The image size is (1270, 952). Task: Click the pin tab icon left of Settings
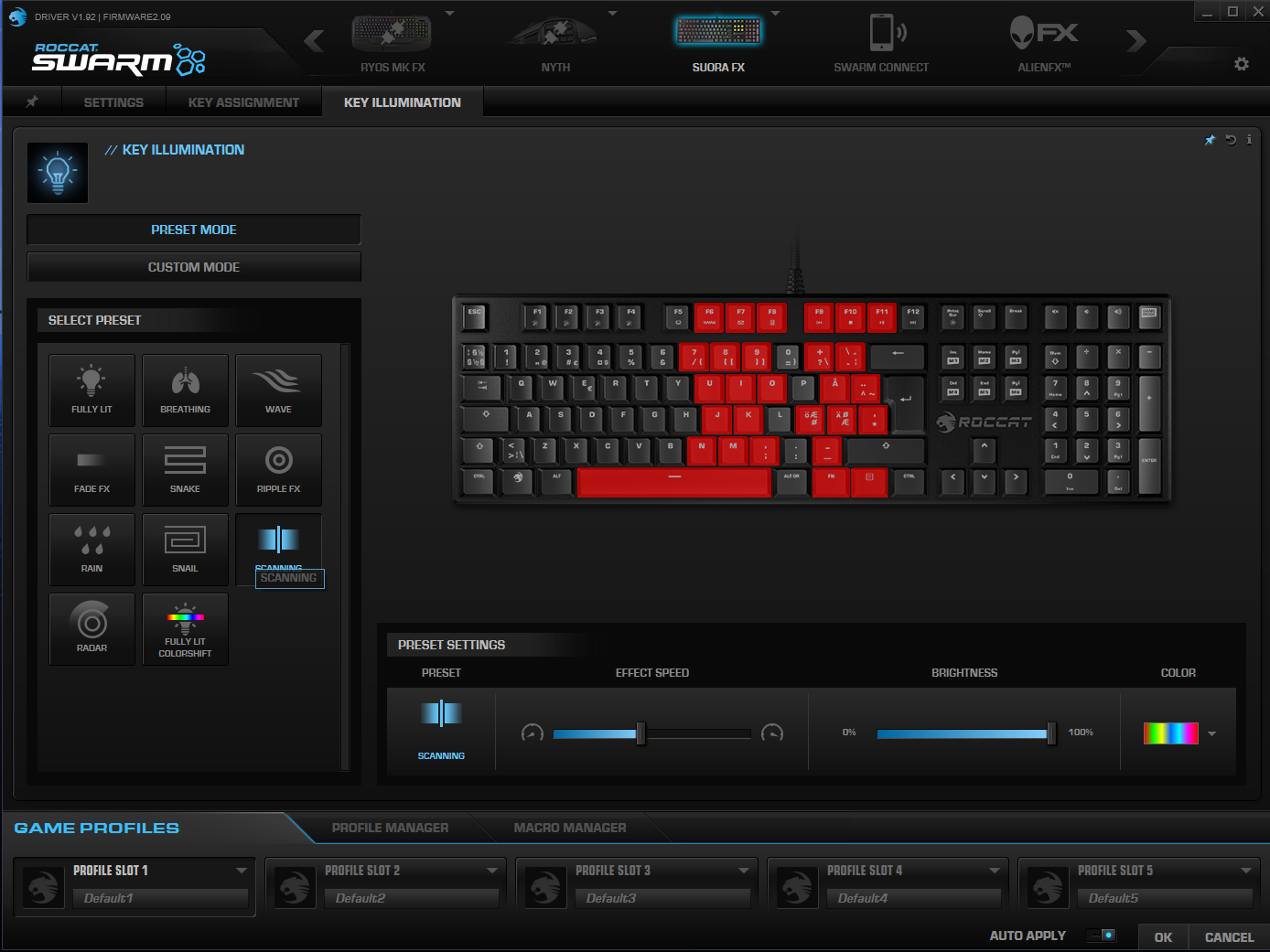pyautogui.click(x=32, y=102)
